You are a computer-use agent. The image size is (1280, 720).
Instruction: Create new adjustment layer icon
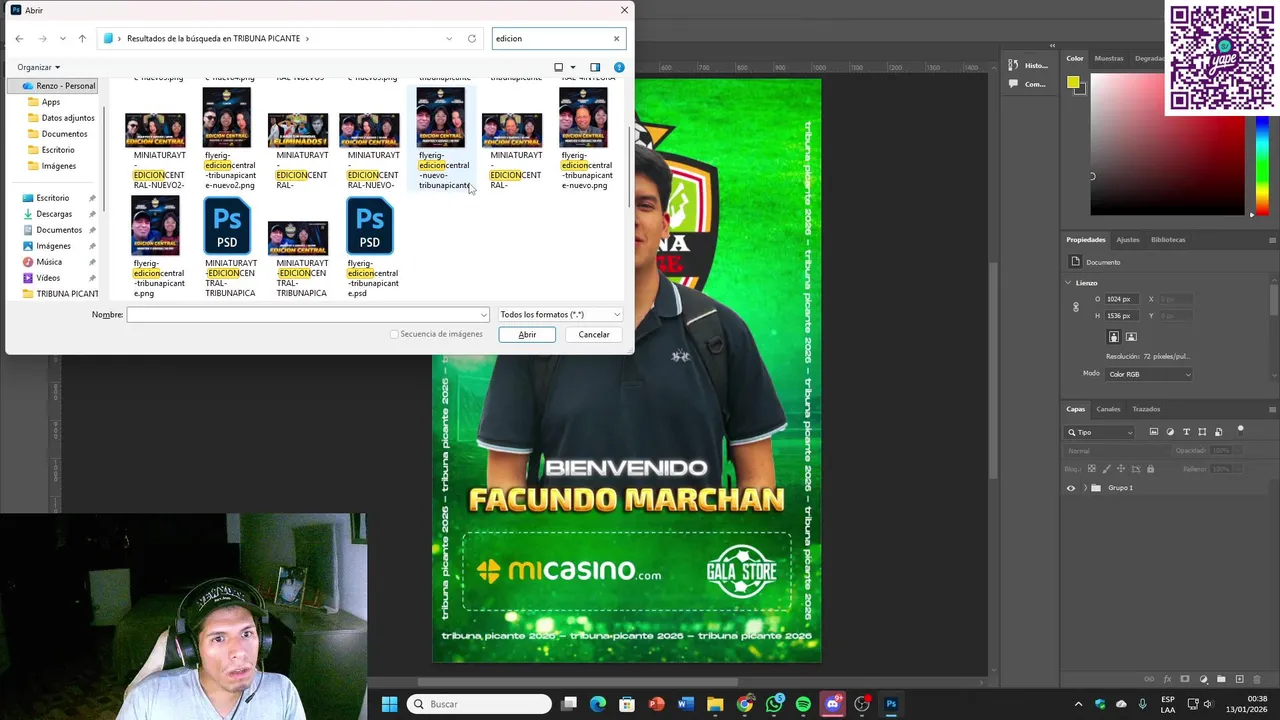[1203, 680]
